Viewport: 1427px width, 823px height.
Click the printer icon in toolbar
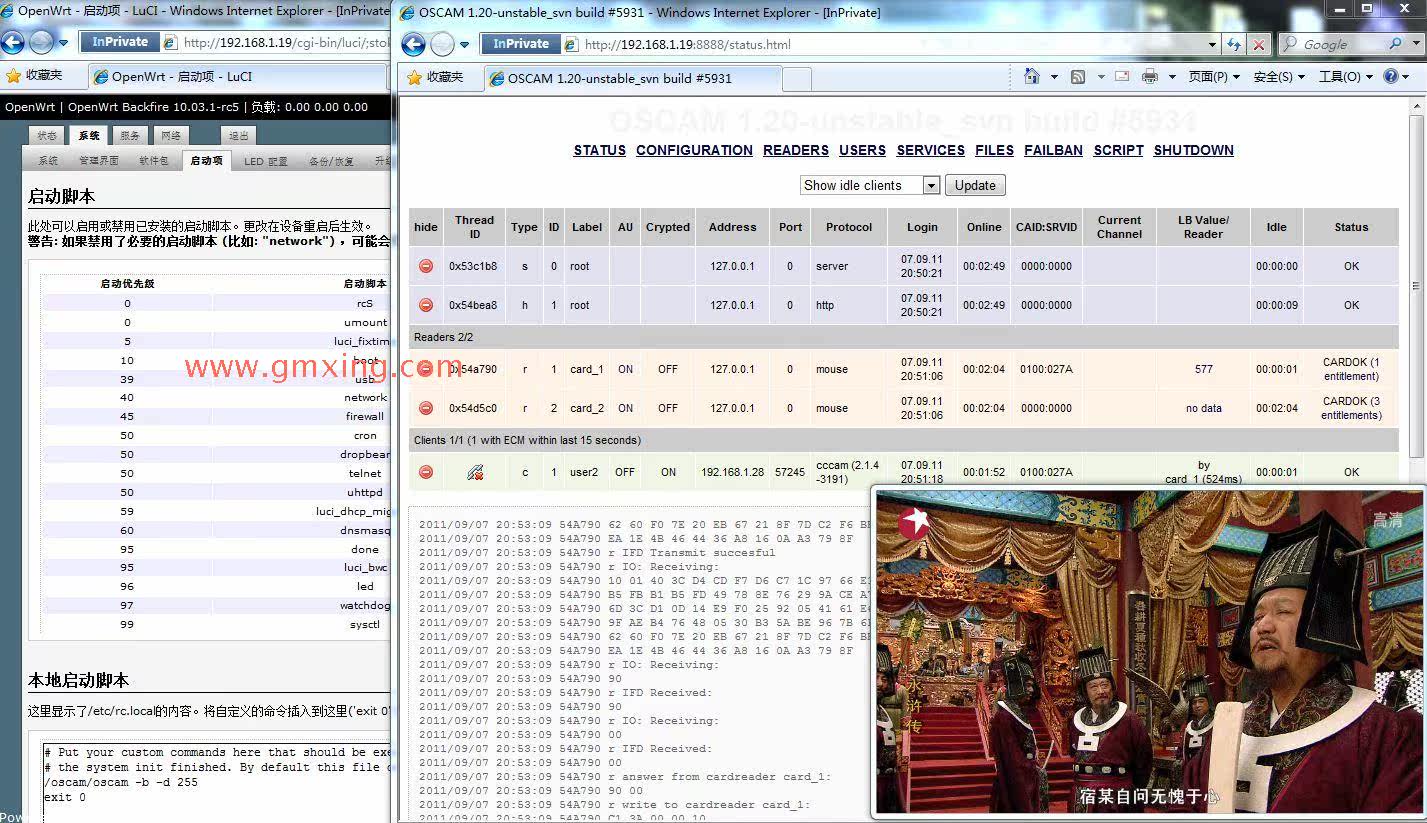[1150, 77]
